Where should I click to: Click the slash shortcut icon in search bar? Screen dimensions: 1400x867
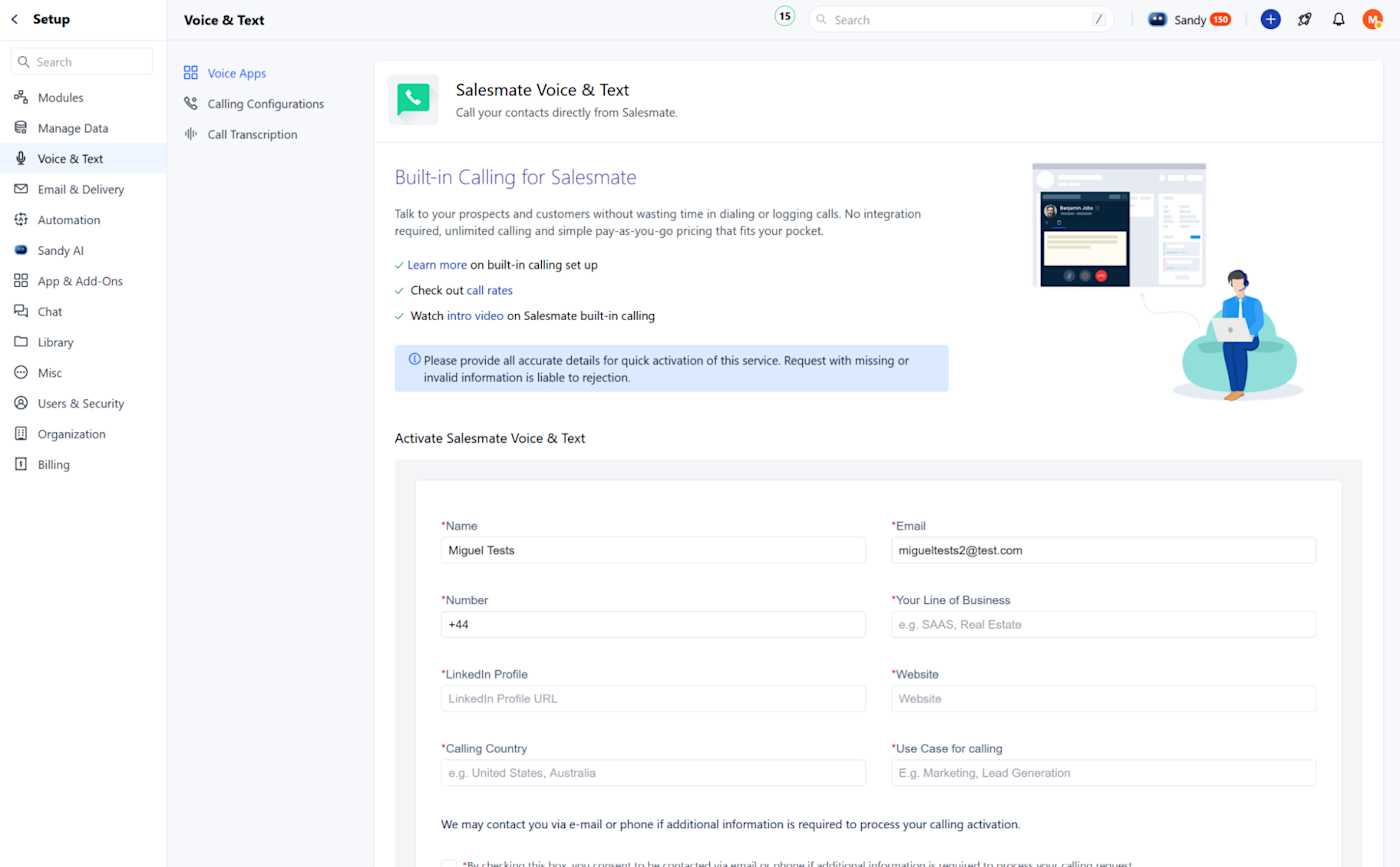tap(1098, 19)
